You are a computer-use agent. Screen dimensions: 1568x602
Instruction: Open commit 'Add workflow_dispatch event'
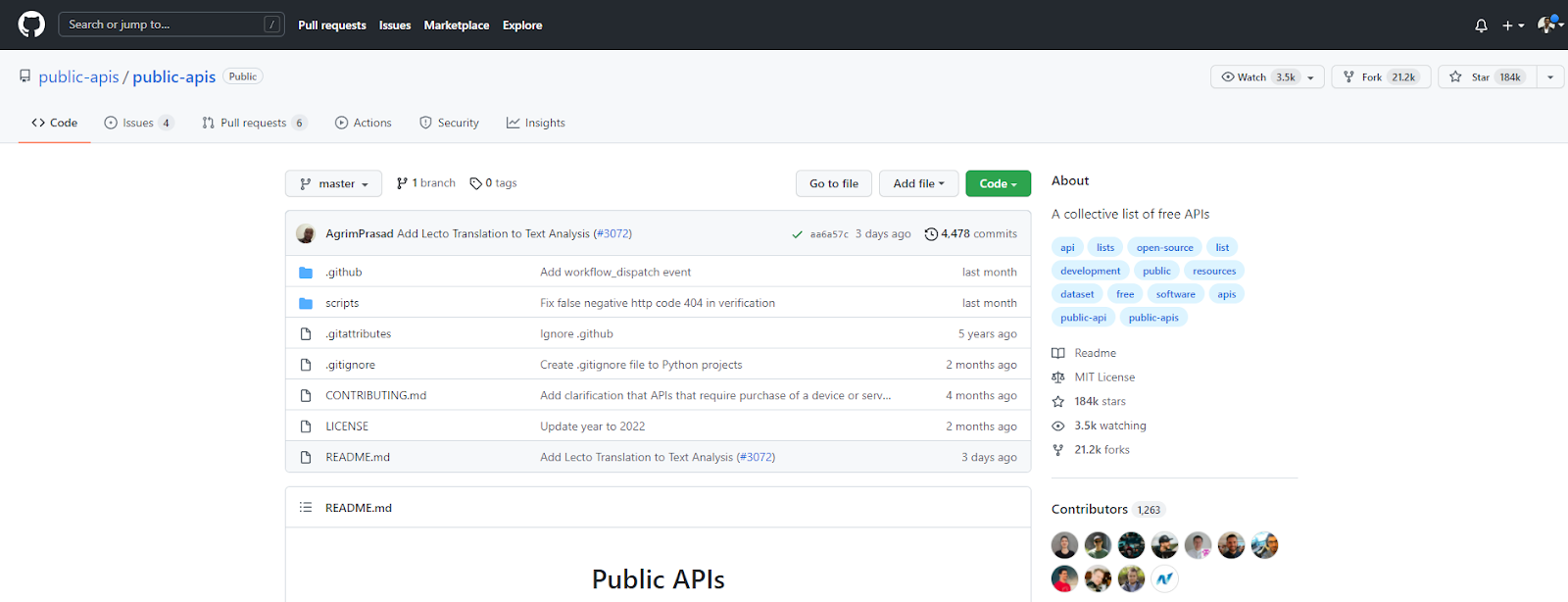tap(615, 272)
